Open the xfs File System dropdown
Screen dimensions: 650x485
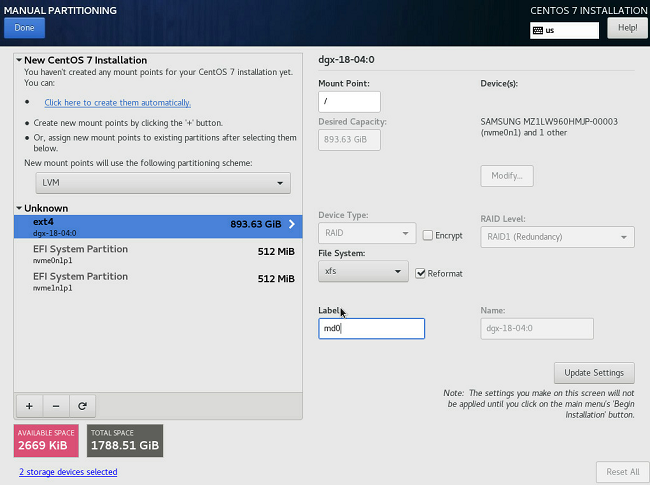(363, 272)
